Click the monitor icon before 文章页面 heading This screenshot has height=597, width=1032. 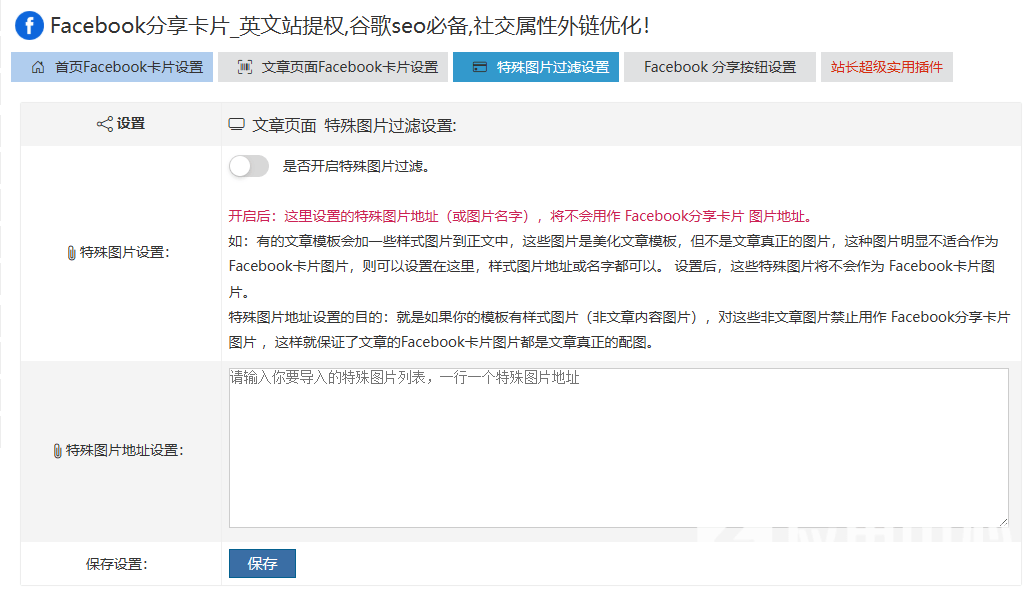(x=237, y=125)
